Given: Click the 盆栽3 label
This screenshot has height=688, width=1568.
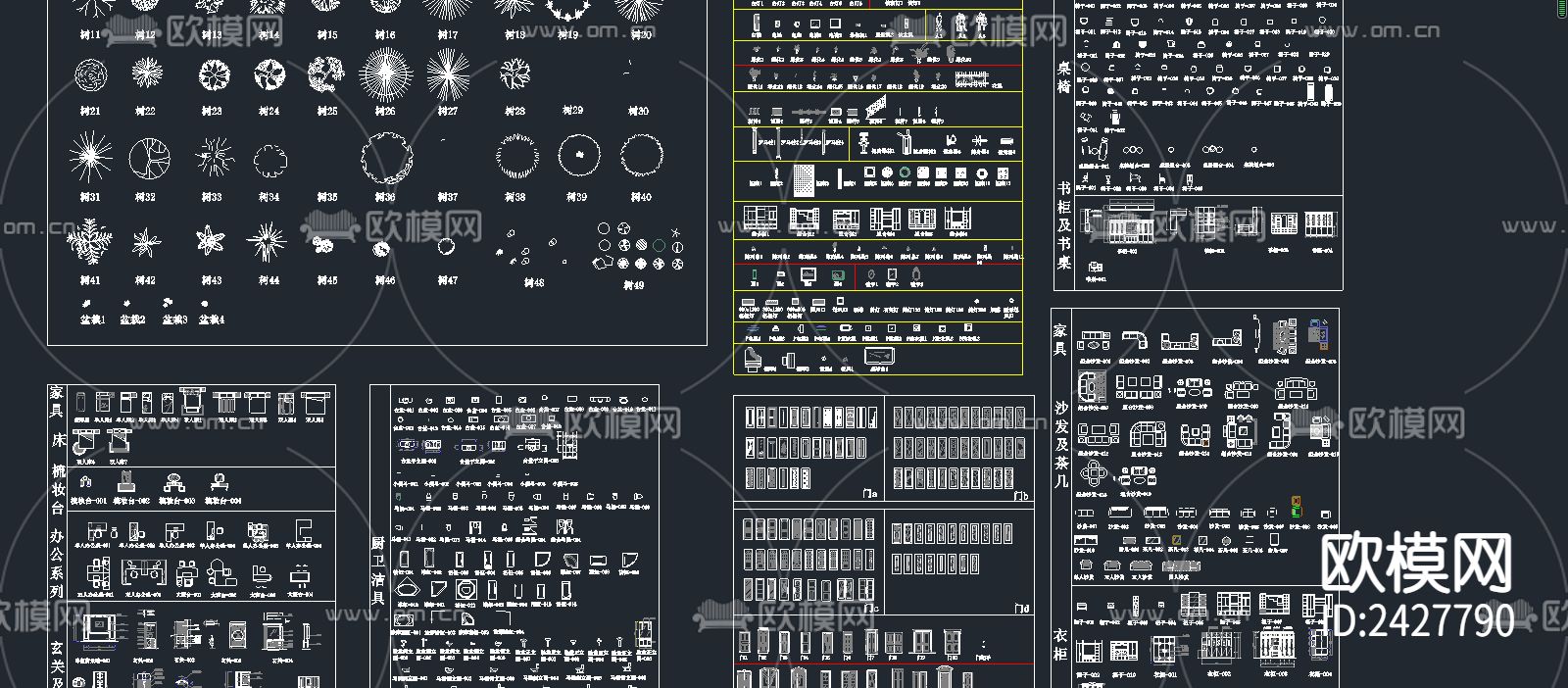Looking at the screenshot, I should (173, 319).
